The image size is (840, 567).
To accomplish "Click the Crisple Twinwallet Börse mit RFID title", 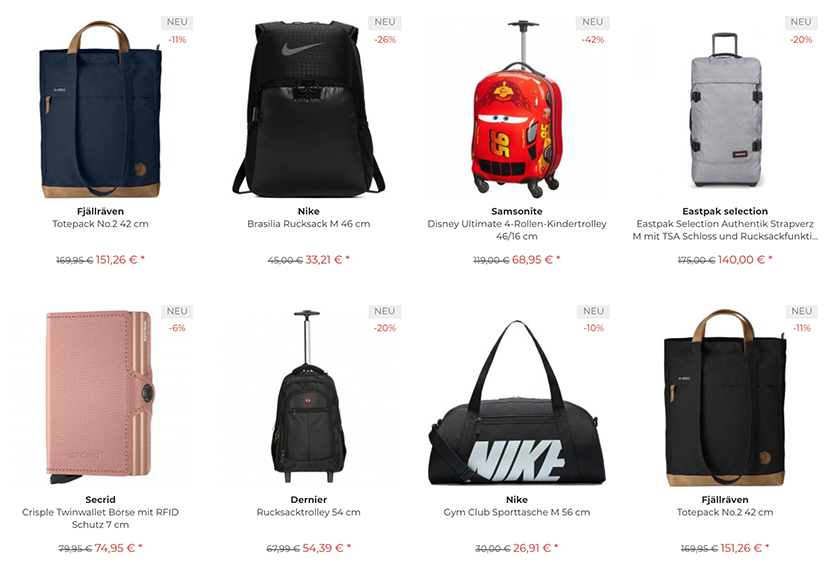I will (x=100, y=518).
